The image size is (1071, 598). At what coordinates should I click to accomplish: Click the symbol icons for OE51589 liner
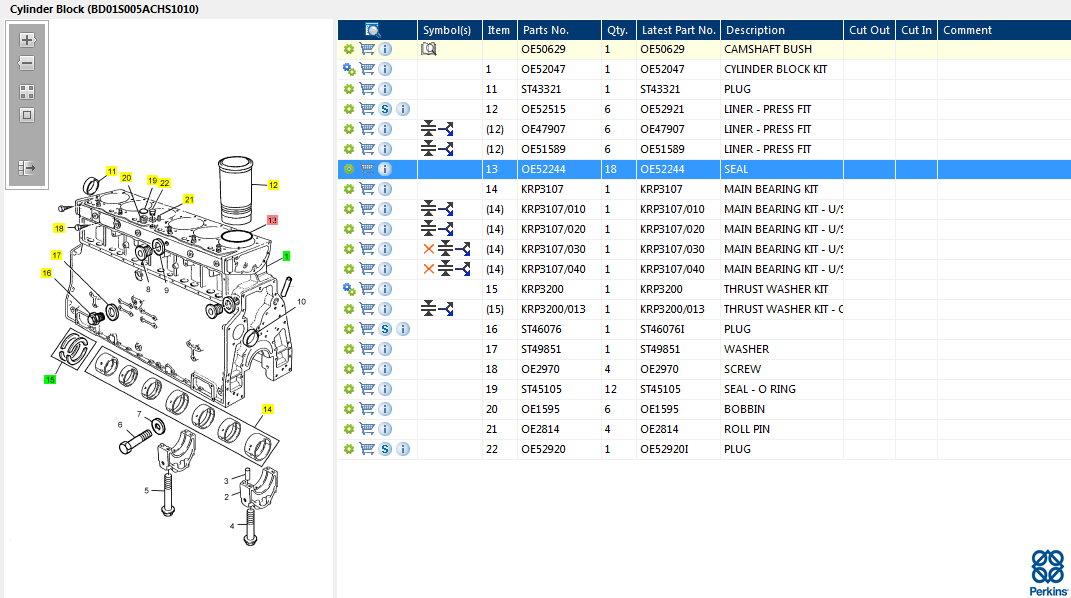[x=437, y=149]
